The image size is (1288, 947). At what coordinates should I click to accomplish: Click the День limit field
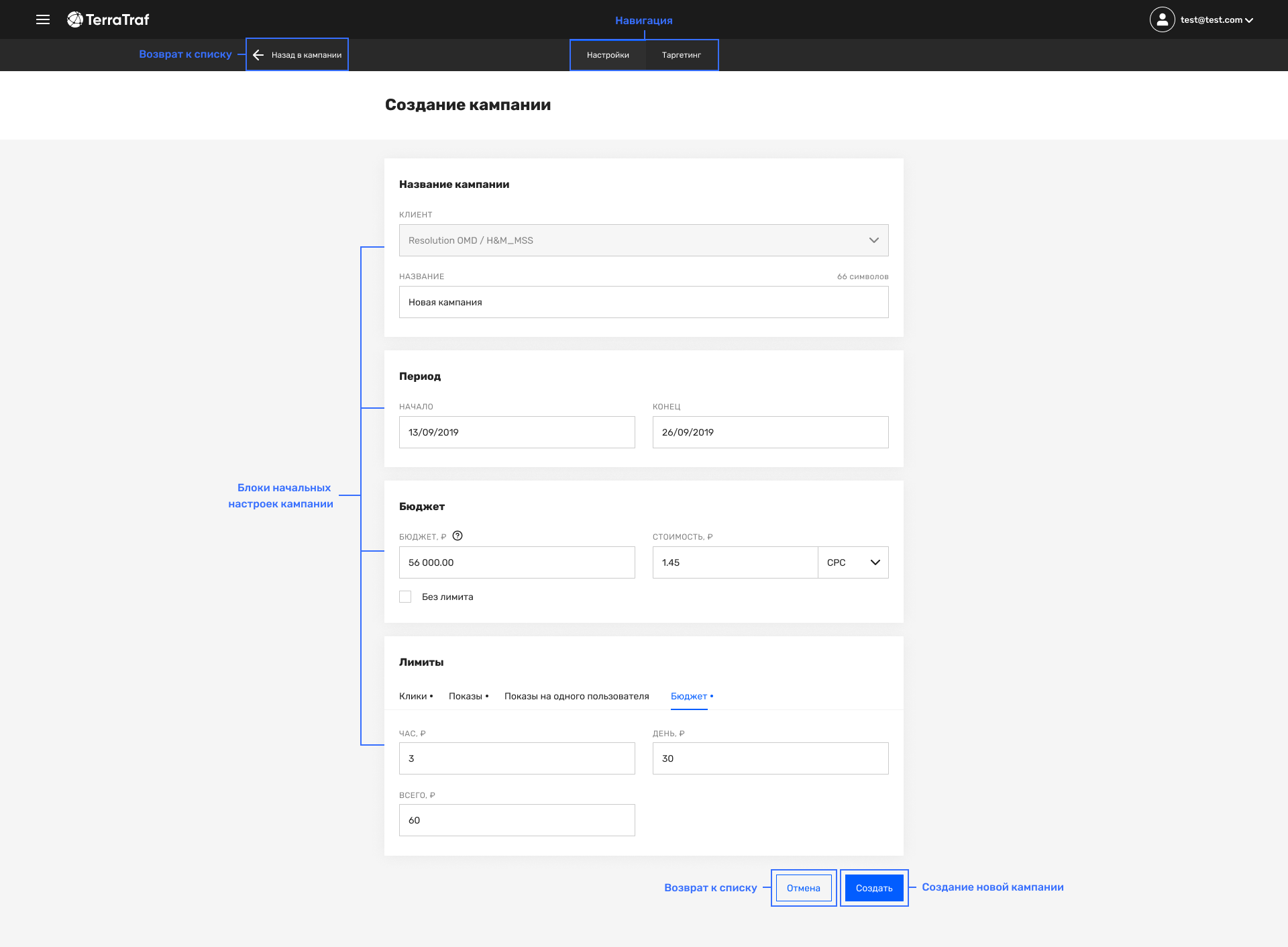[771, 758]
